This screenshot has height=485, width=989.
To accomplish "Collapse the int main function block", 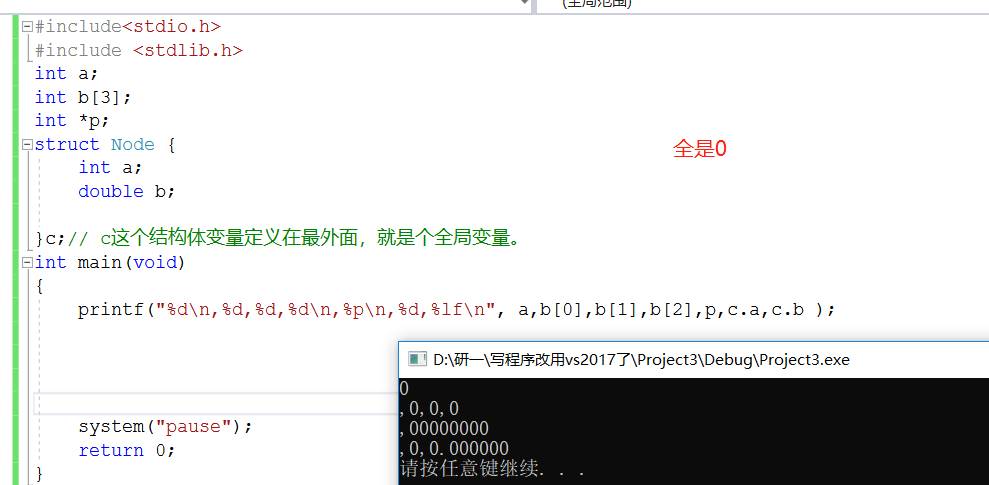I will 27,262.
